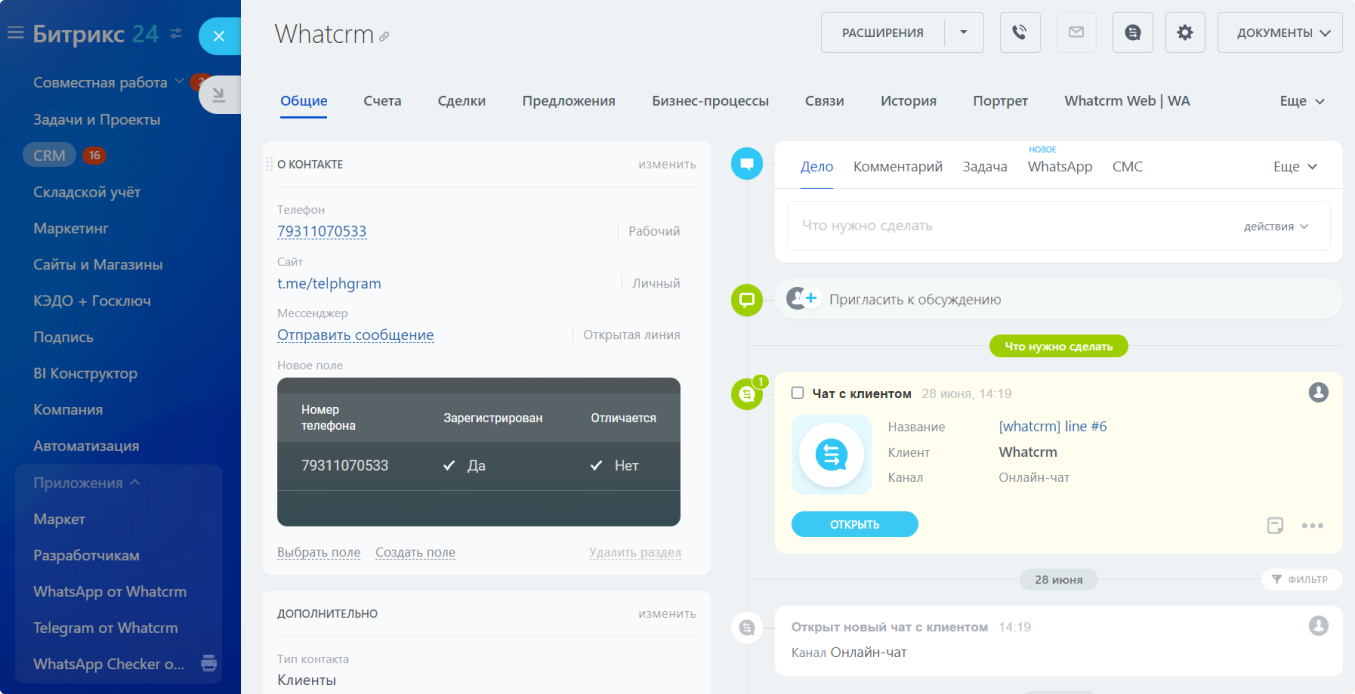Click the Отправить сообщение link
Viewport: 1355px width, 694px height.
pyautogui.click(x=355, y=335)
